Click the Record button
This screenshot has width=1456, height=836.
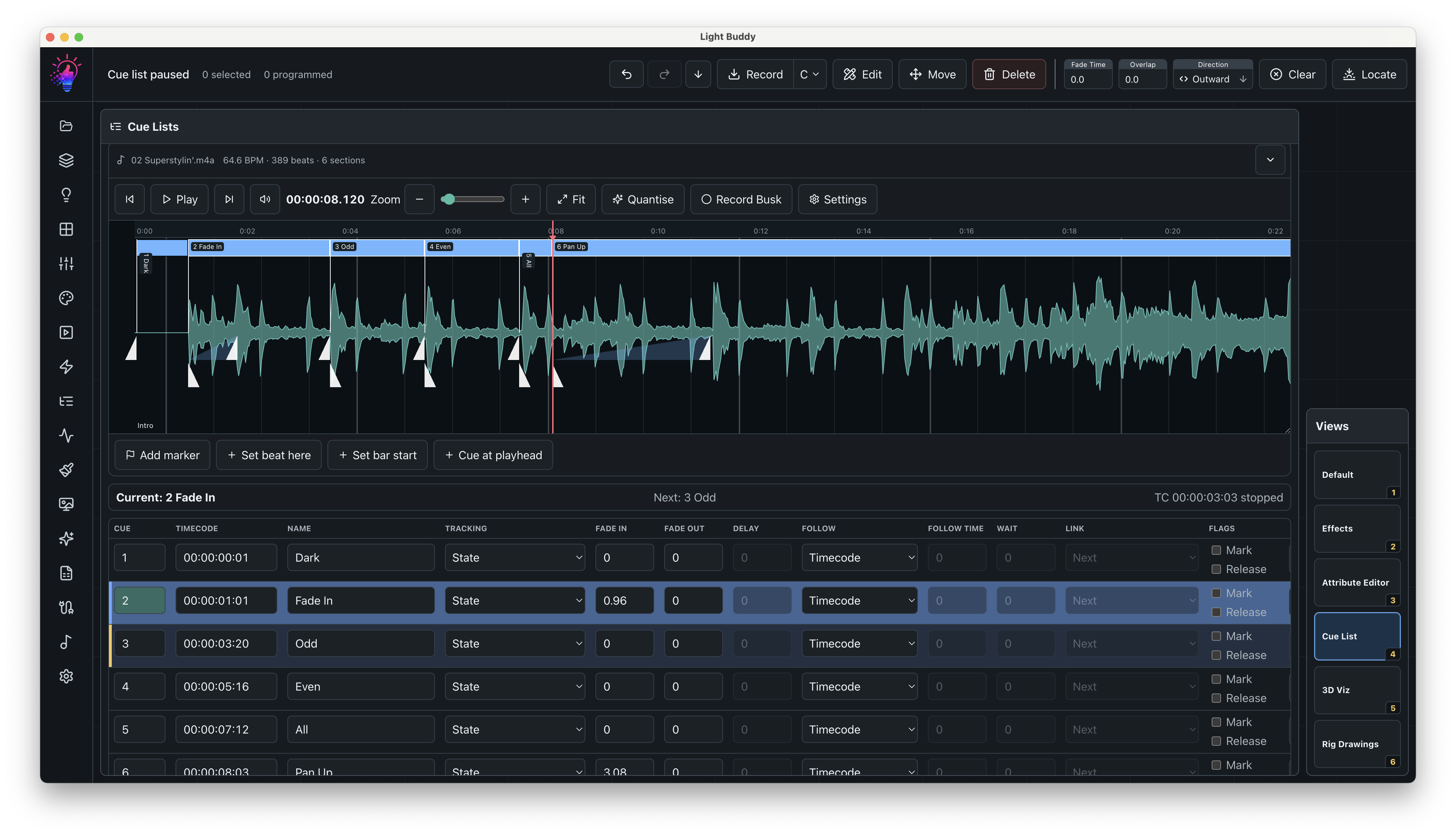[755, 74]
